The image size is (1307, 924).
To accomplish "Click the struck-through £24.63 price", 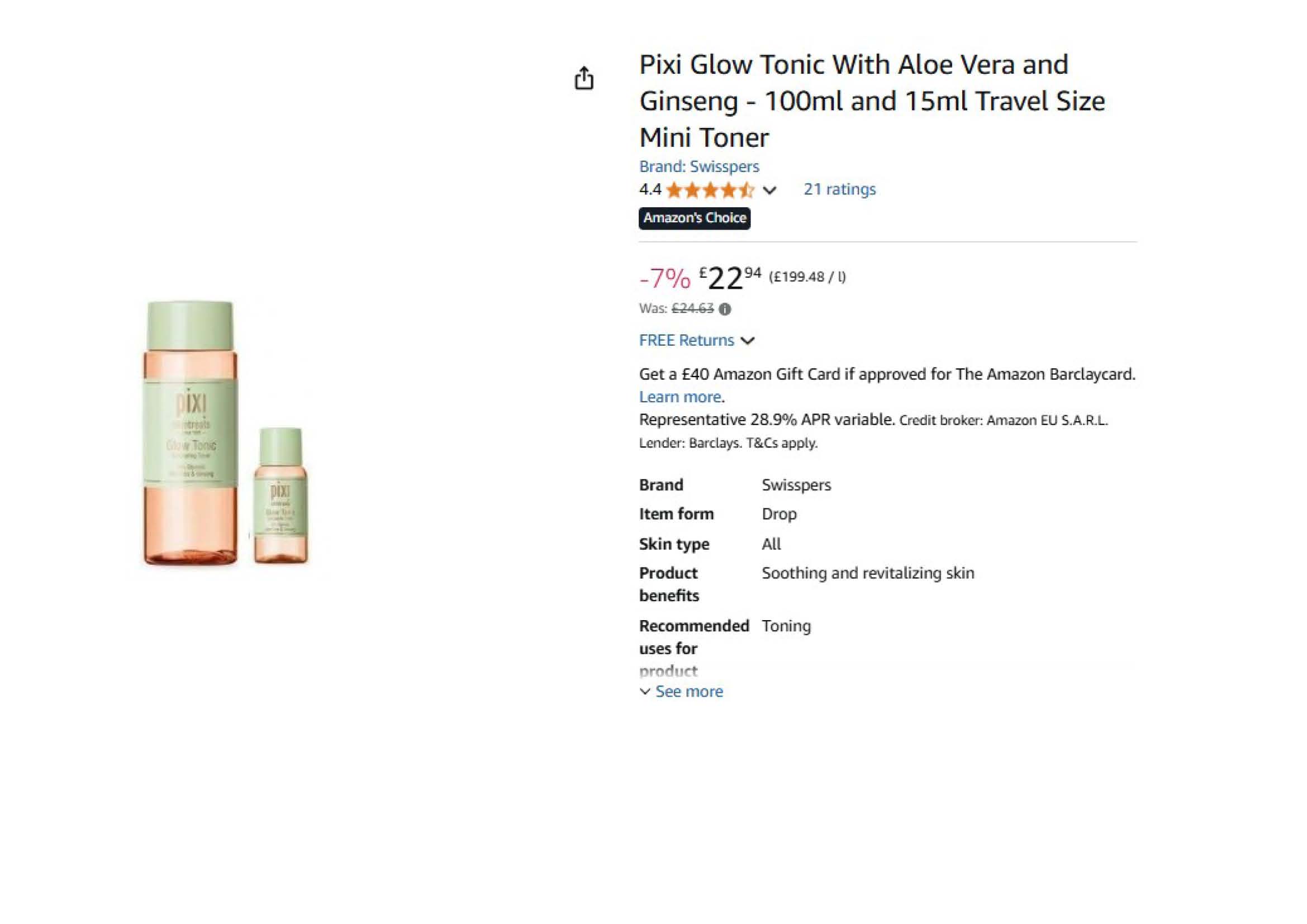I will tap(692, 308).
